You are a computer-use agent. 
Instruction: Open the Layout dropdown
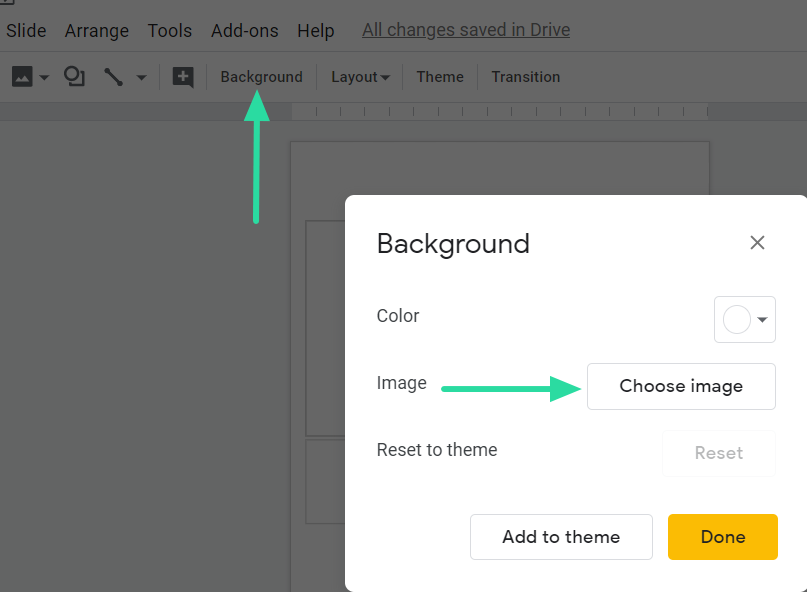coord(360,77)
